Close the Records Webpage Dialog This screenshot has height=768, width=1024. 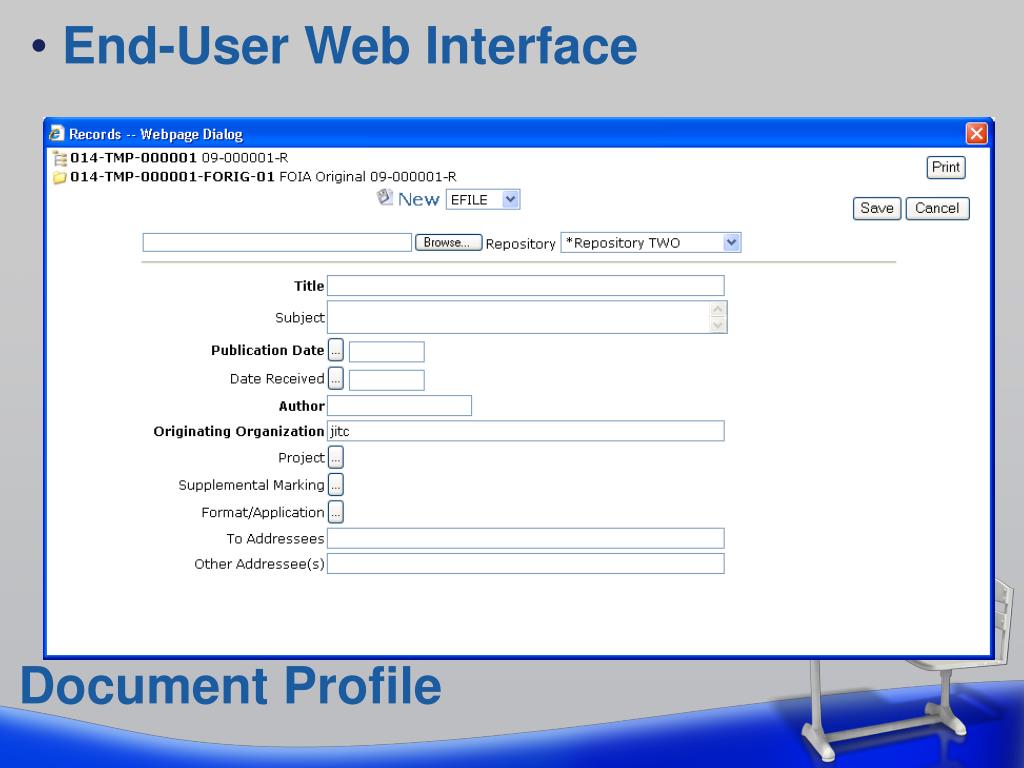976,134
